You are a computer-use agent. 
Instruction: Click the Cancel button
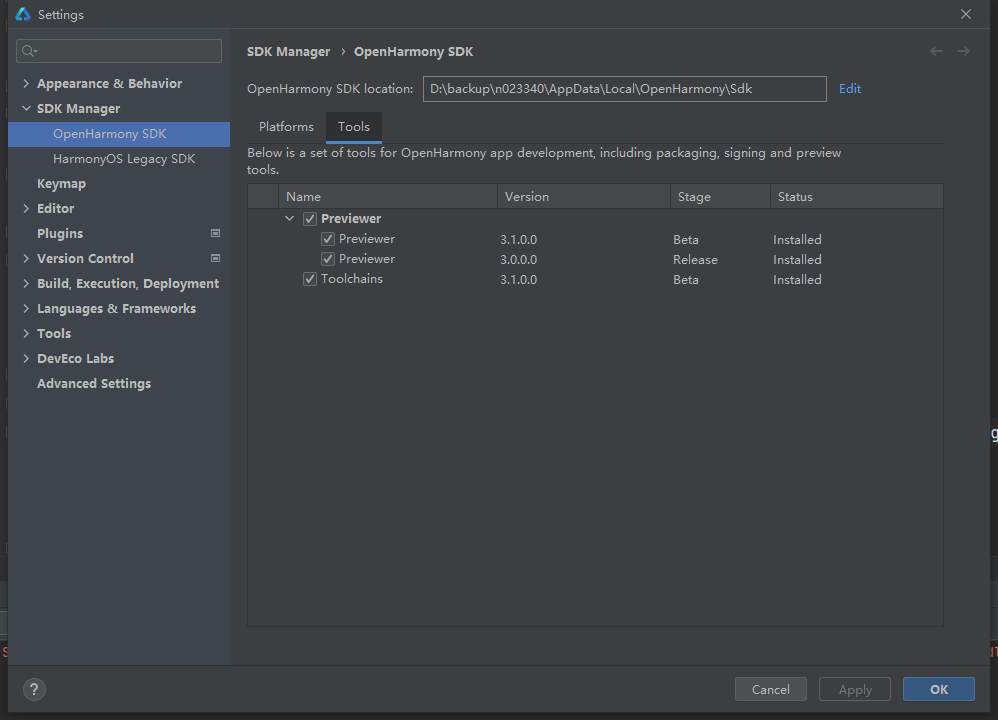[x=771, y=689]
